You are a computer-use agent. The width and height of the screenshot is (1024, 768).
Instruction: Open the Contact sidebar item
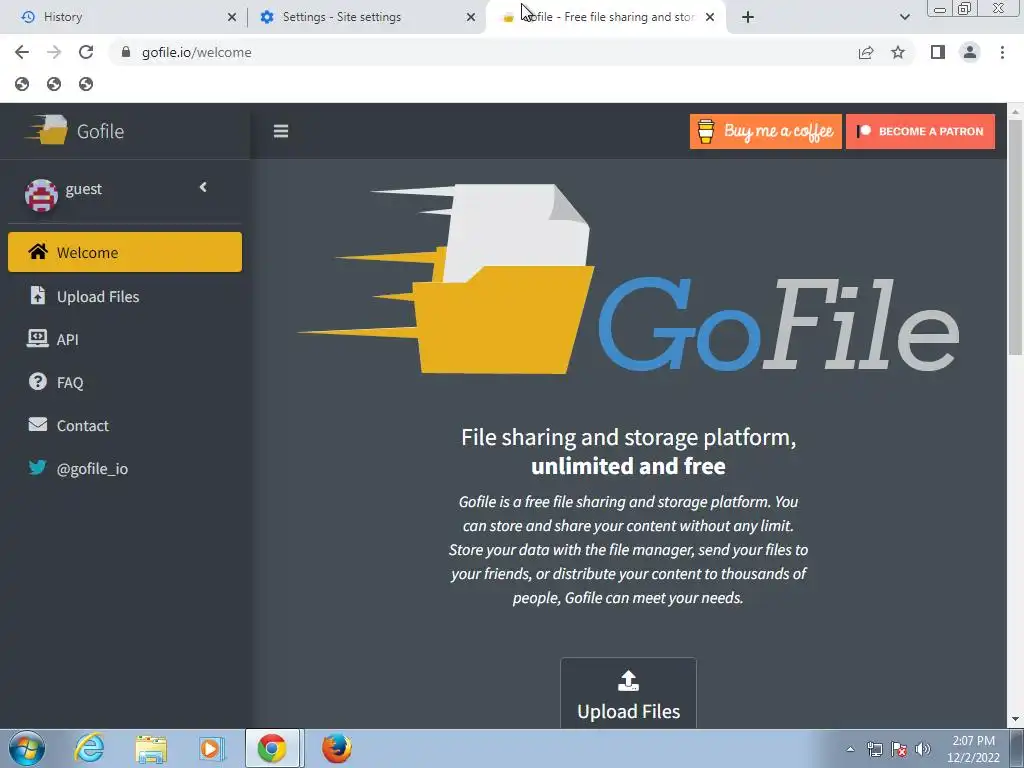click(x=125, y=426)
